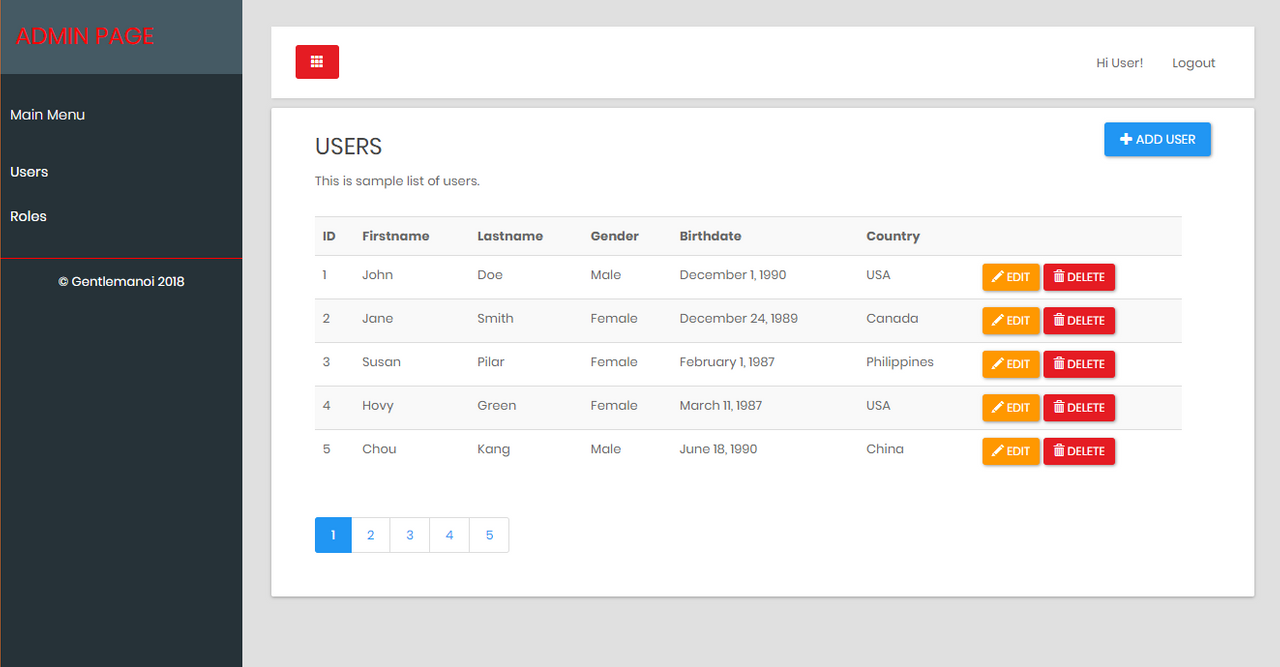Click the EDIT button for Hovy Green
Screen dimensions: 1280x667
pos(1011,407)
